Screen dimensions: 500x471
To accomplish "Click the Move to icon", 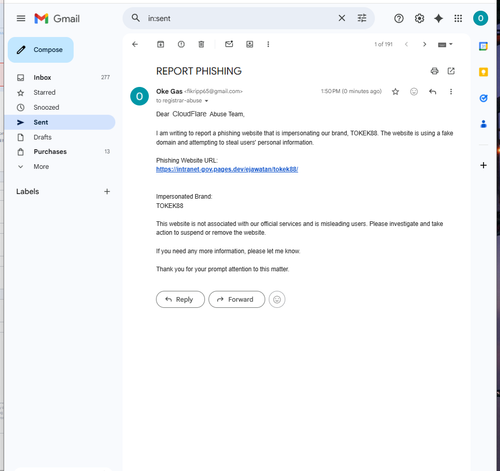I will pos(250,44).
